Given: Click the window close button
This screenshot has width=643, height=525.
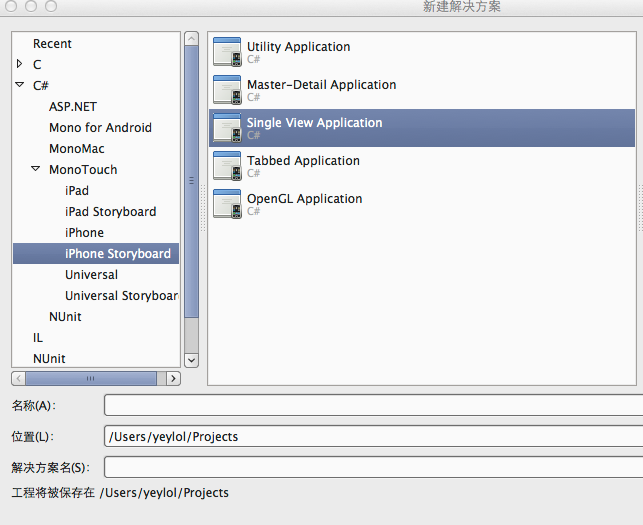Looking at the screenshot, I should click(11, 6).
